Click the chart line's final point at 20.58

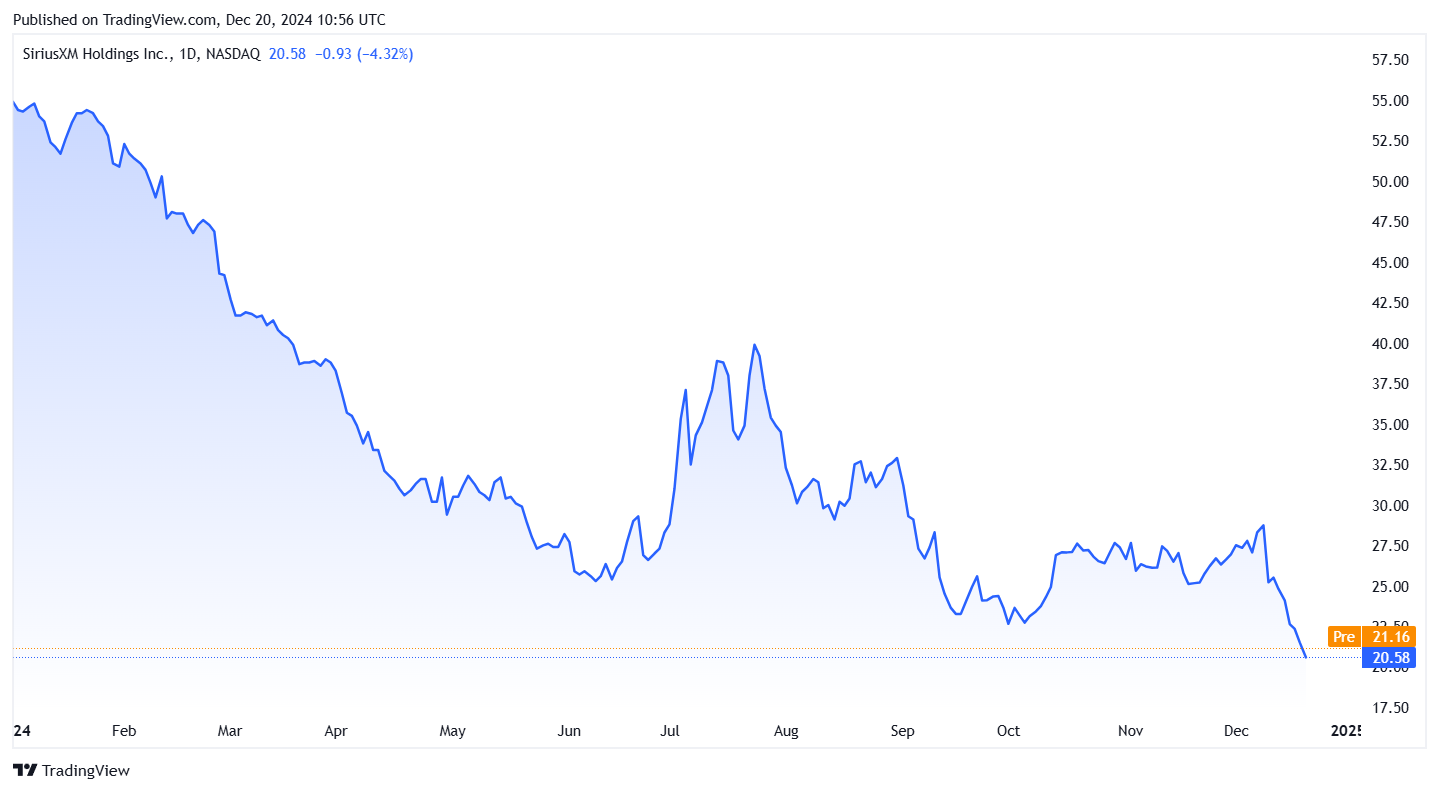1305,657
